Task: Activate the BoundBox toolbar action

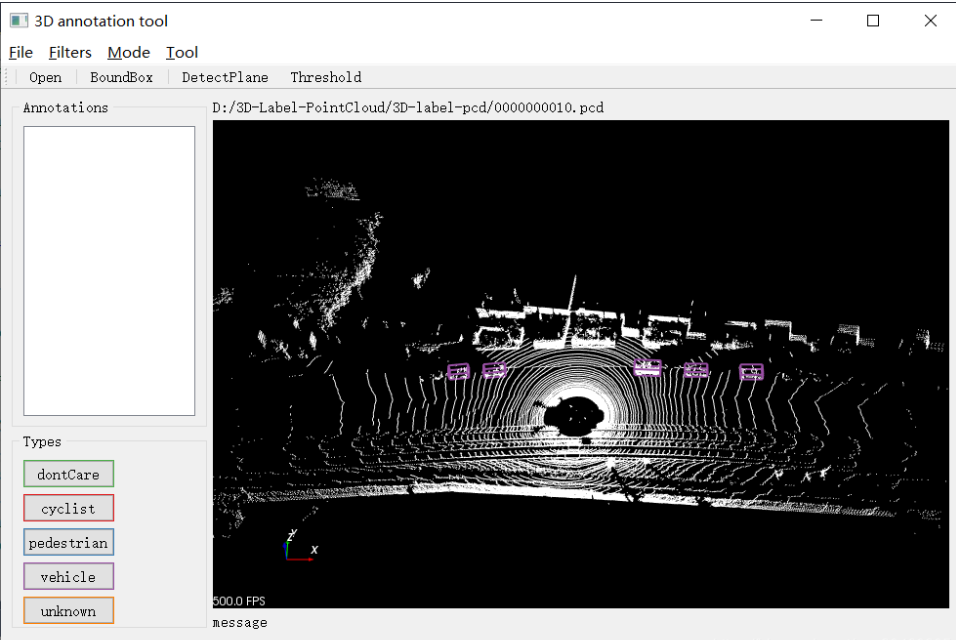Action: pyautogui.click(x=121, y=77)
